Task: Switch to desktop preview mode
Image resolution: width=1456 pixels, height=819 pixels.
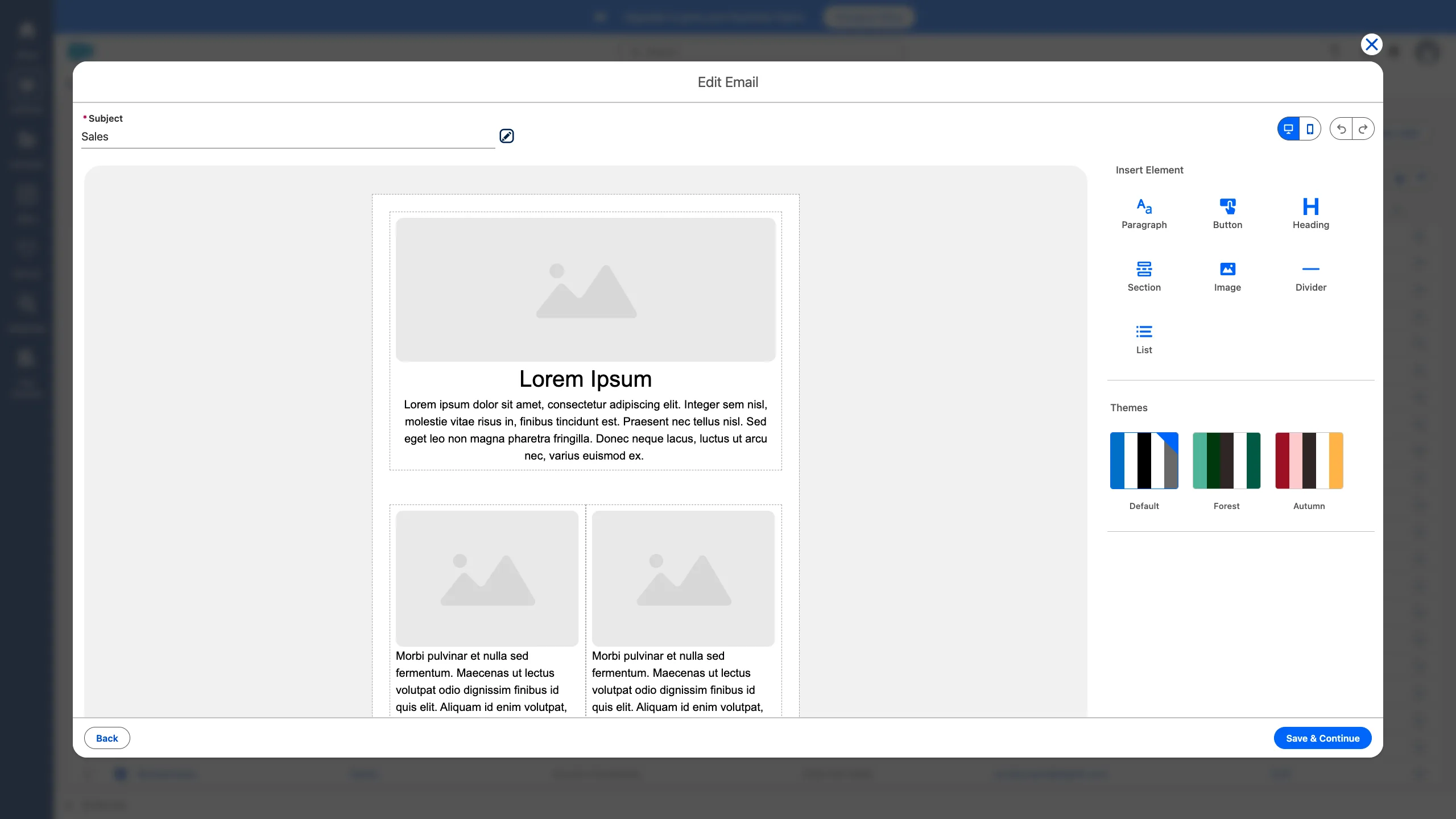Action: coord(1288,129)
